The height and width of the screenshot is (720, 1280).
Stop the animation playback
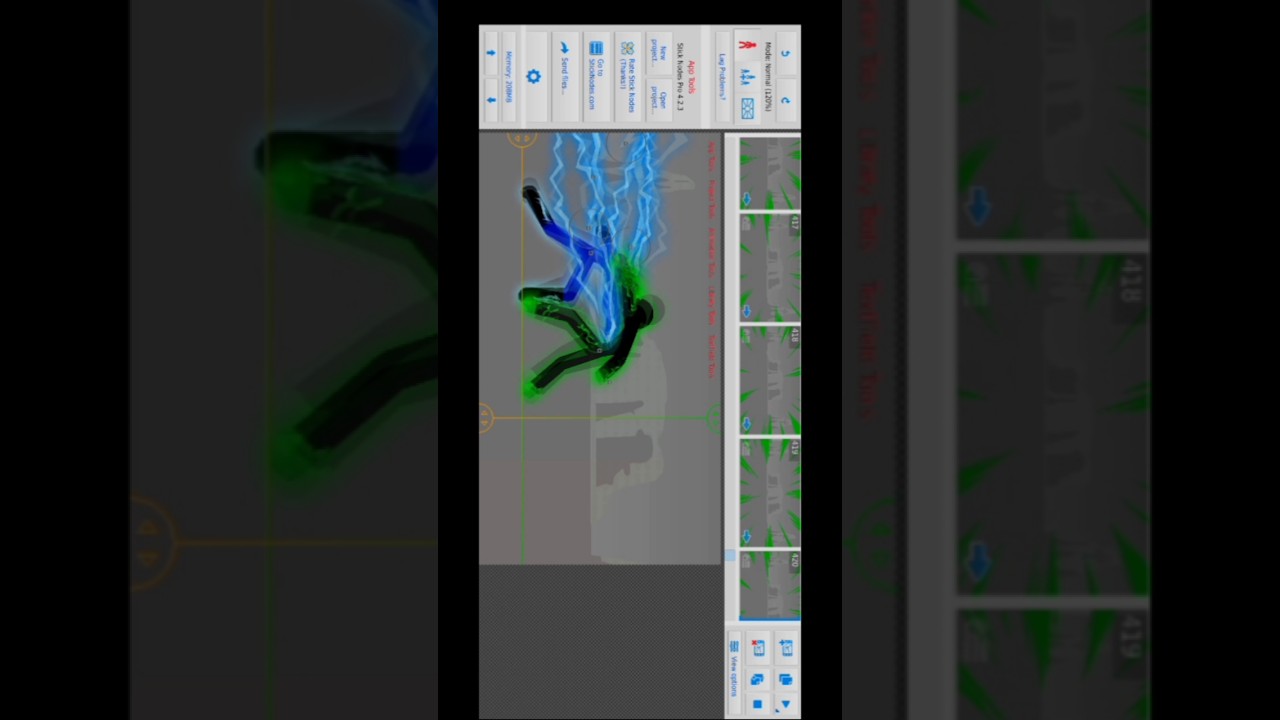(x=757, y=704)
